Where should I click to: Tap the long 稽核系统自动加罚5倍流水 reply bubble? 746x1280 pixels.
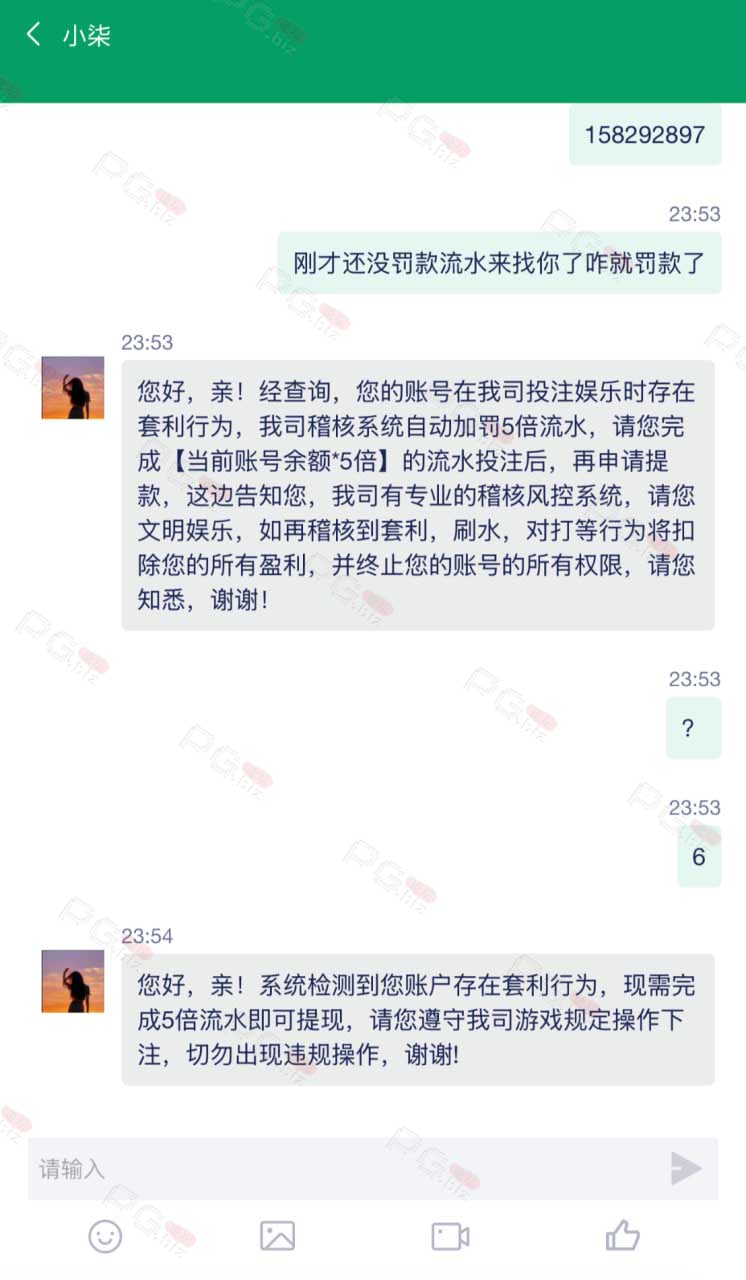(418, 495)
